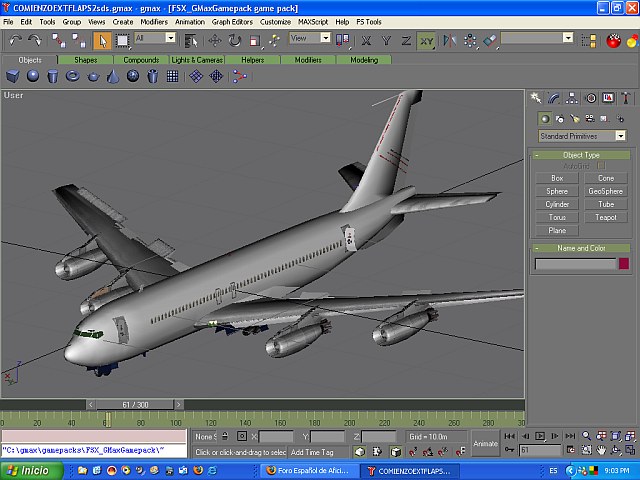640x480 pixels.
Task: Switch to the Lights category icon
Action: click(576, 119)
